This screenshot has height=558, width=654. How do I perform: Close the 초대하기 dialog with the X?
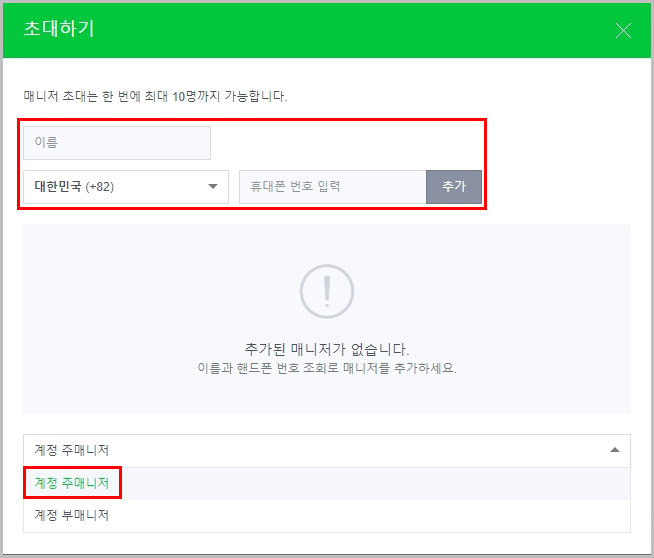point(623,30)
